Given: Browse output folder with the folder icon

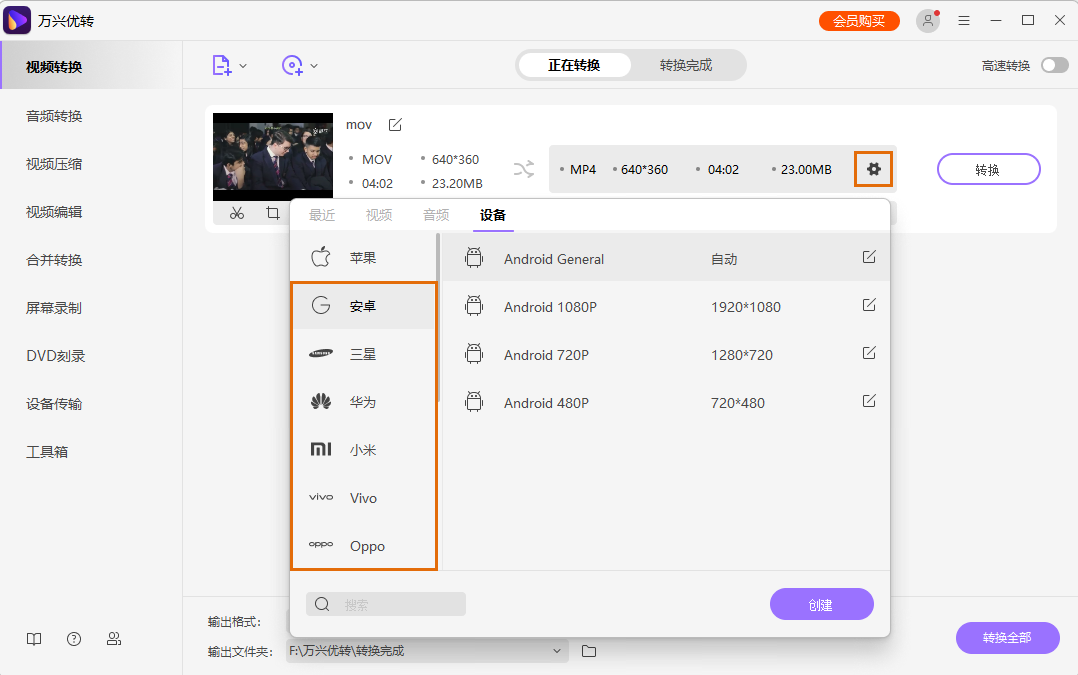Looking at the screenshot, I should (588, 650).
